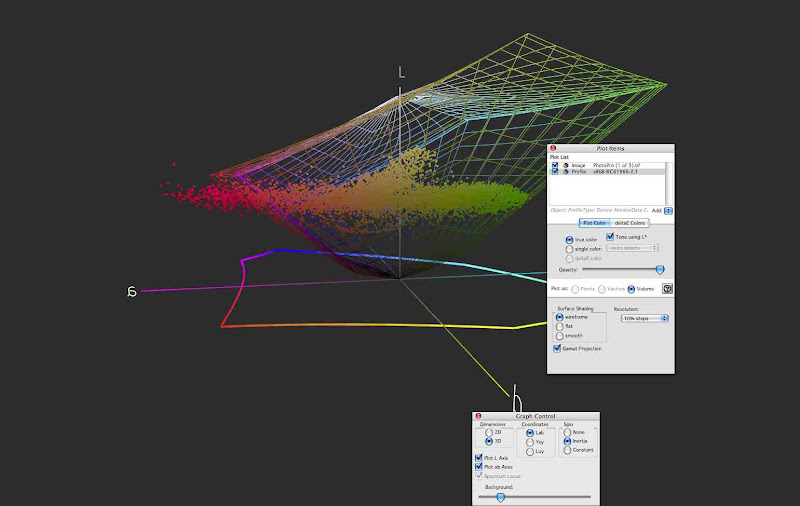This screenshot has height=506, width=800.
Task: Select Luv coordinates
Action: 530,452
